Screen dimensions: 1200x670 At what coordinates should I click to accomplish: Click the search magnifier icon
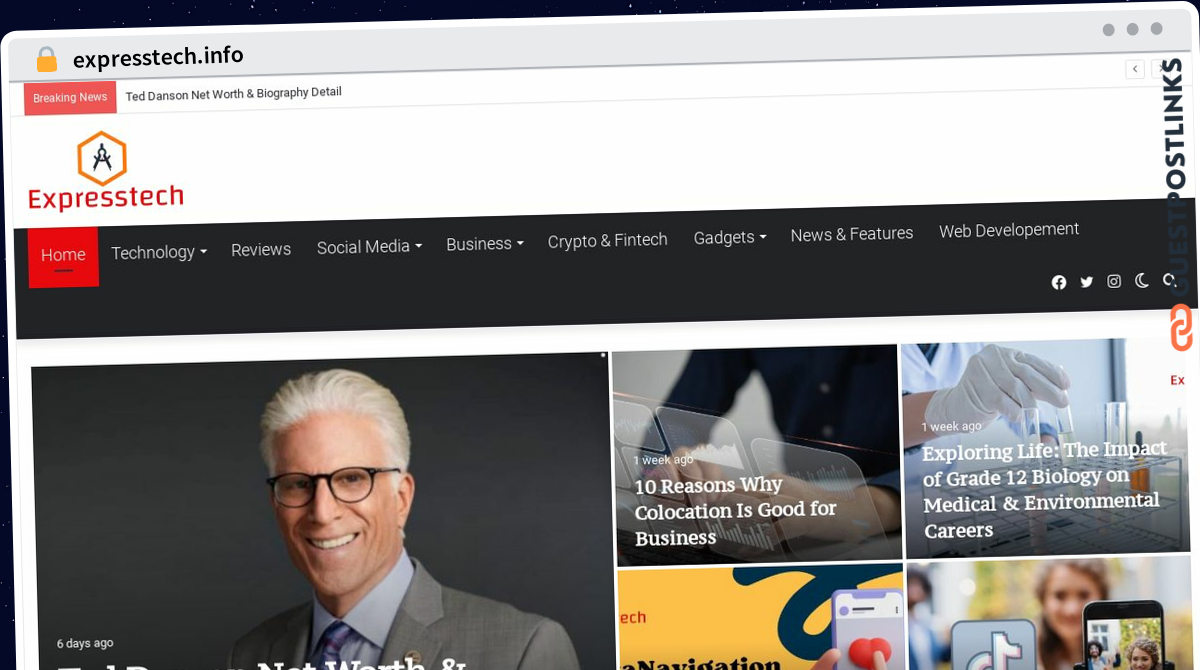(1169, 279)
